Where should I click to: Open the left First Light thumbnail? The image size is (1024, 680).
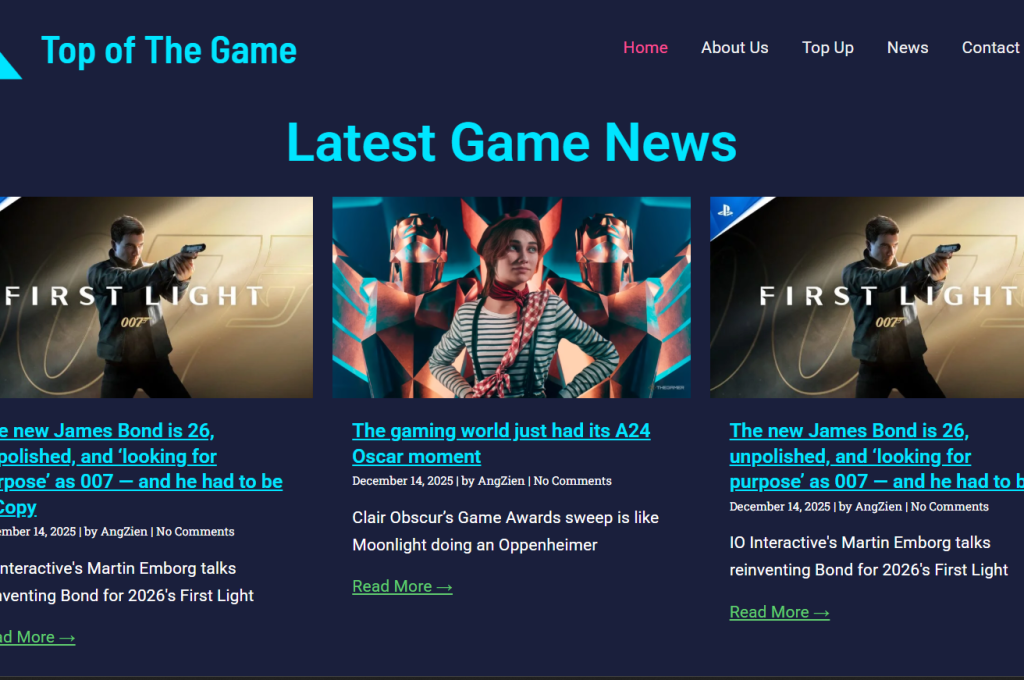click(156, 297)
